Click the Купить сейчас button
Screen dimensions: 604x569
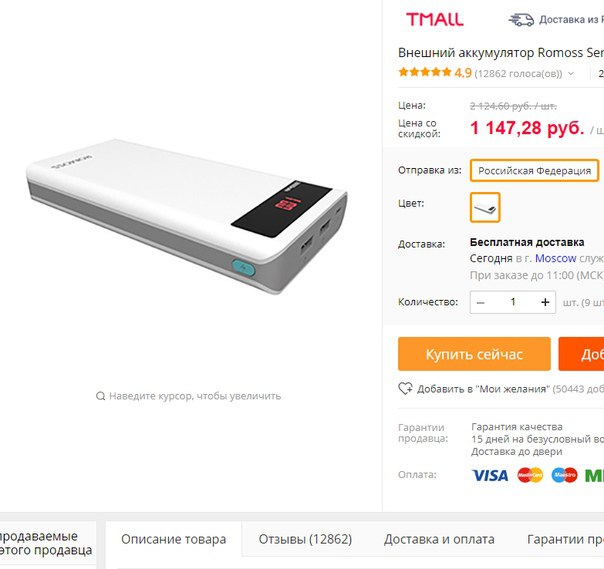click(474, 354)
